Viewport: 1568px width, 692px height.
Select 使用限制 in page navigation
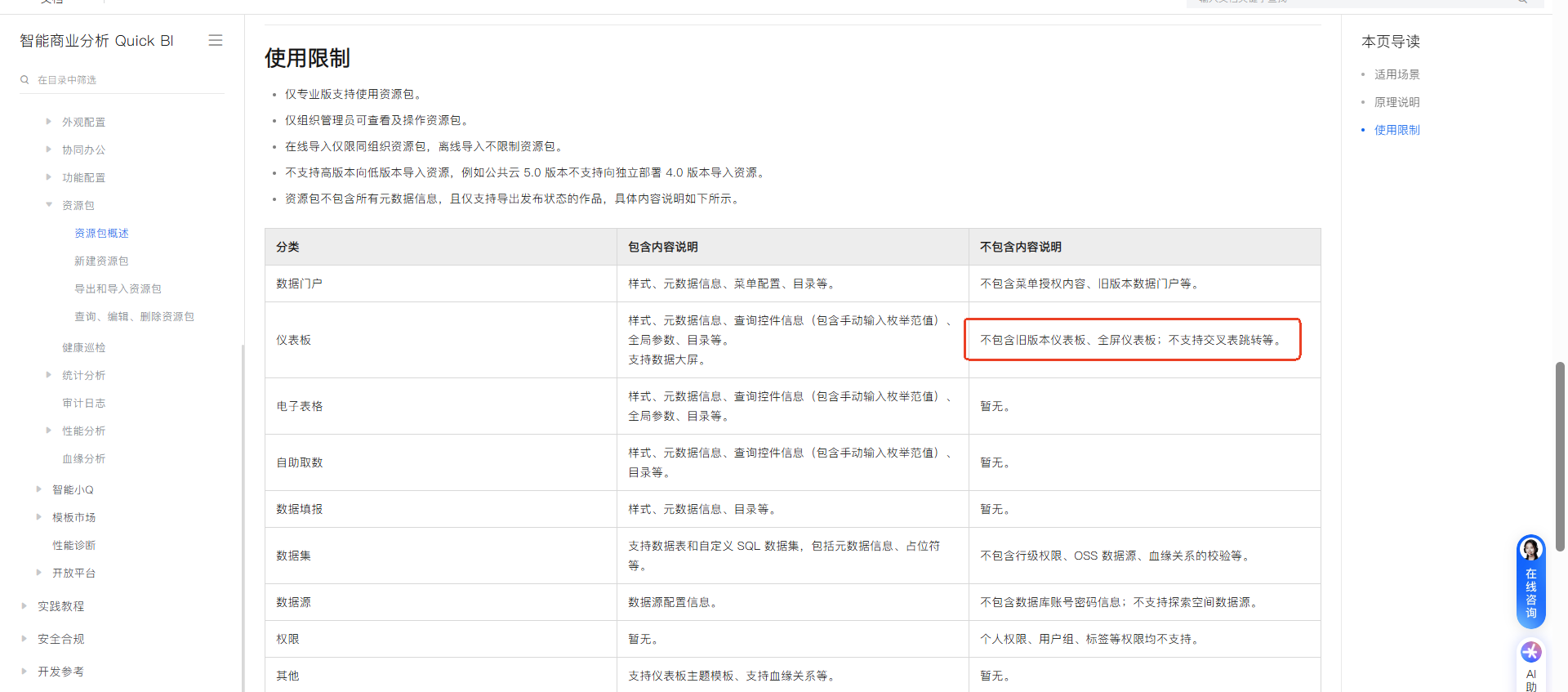[x=1396, y=130]
